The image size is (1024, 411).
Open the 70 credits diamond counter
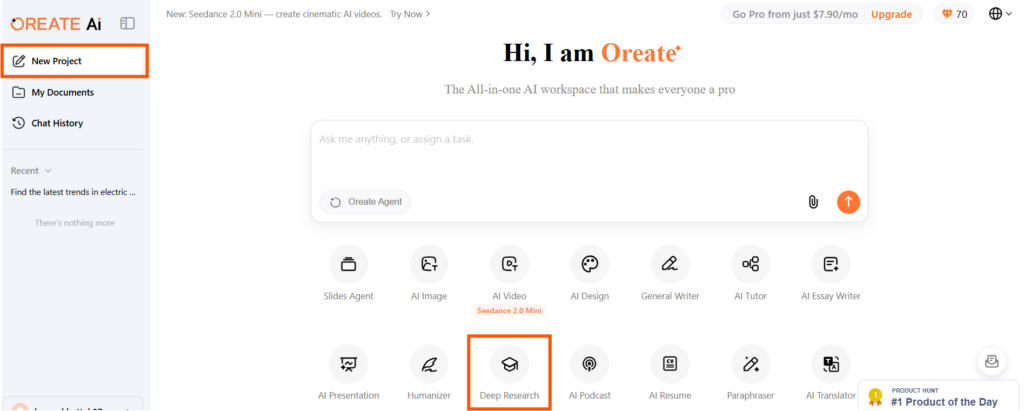click(954, 14)
